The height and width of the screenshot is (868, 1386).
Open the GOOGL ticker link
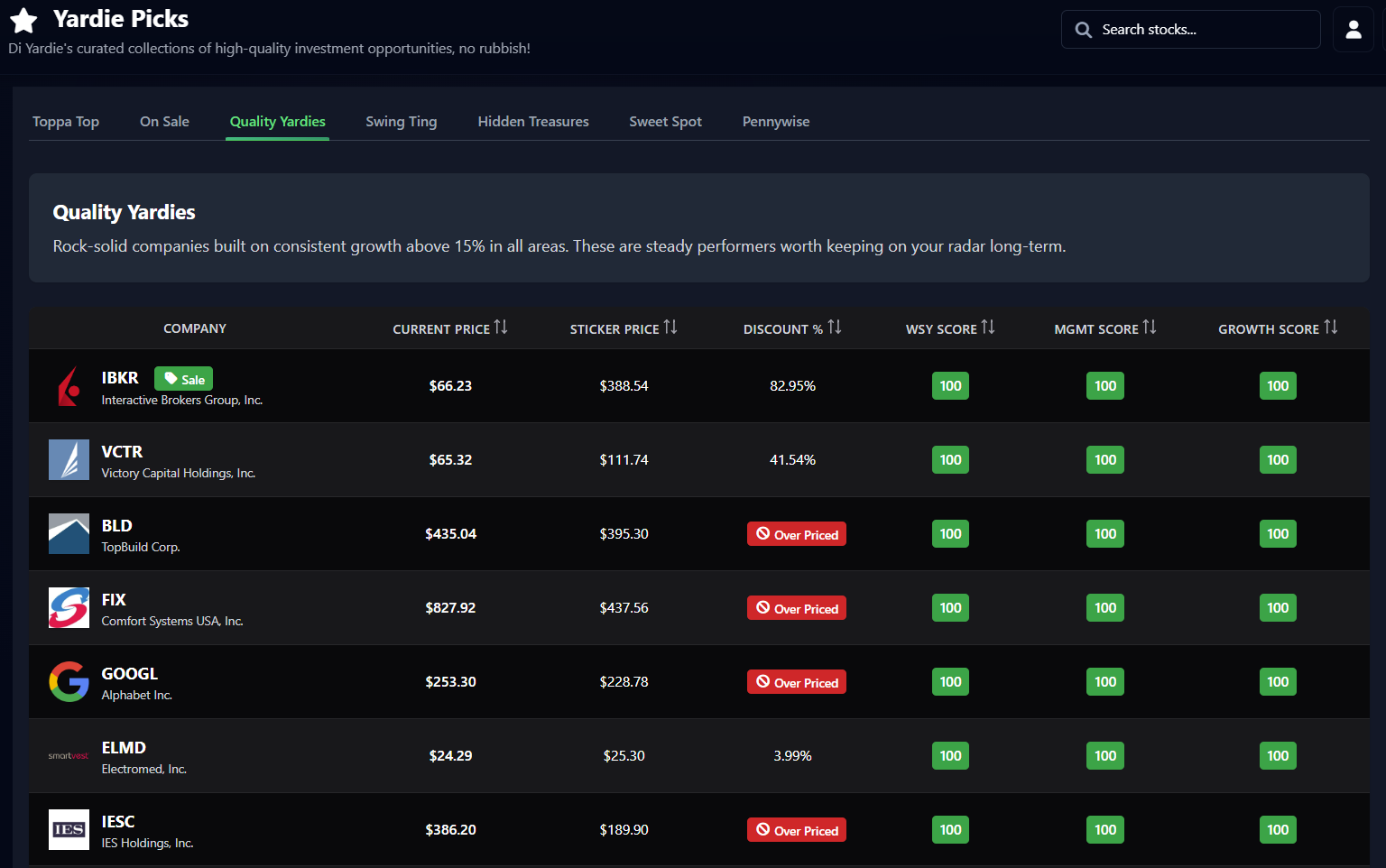pos(130,674)
